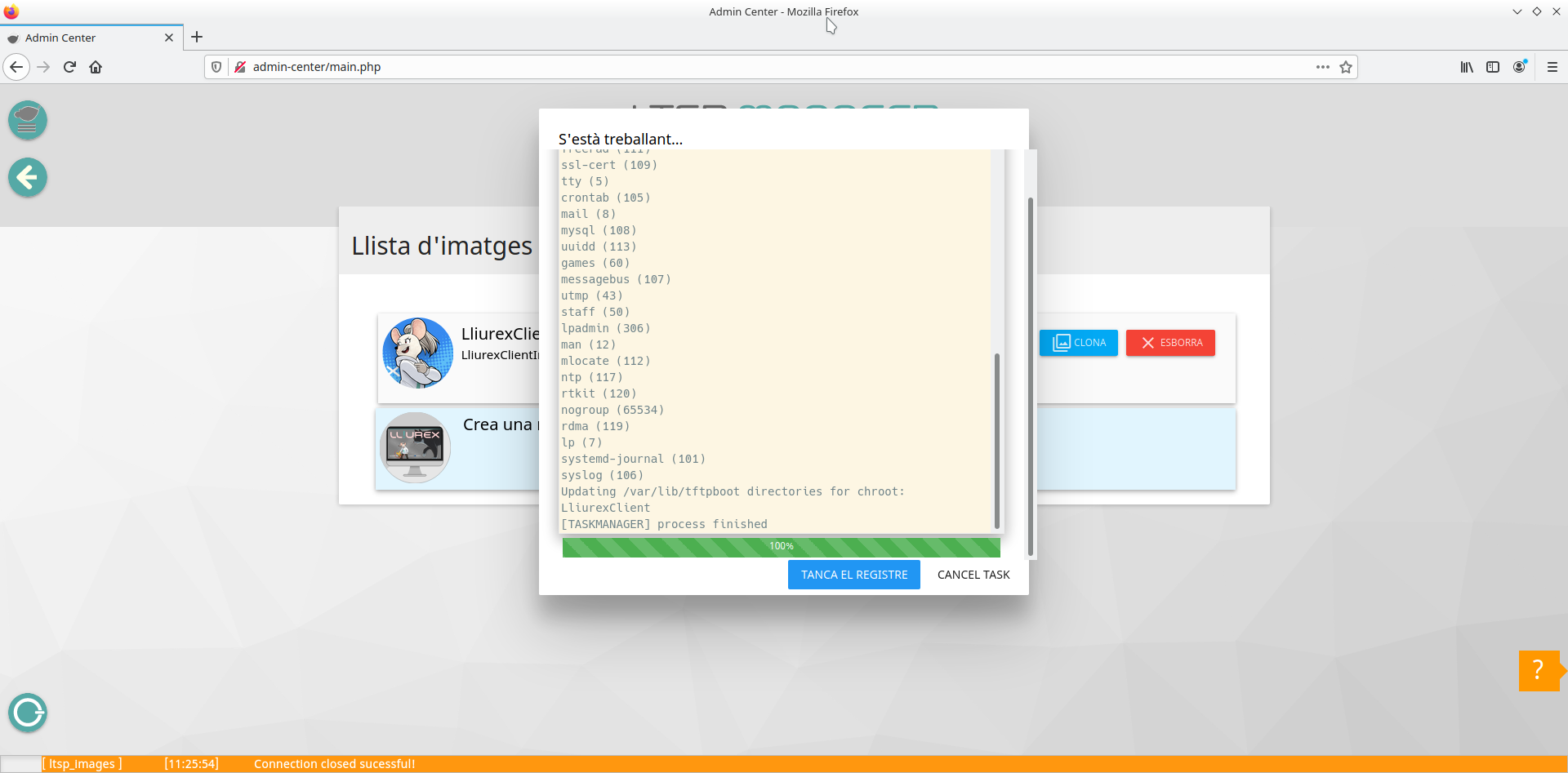
Task: Click the teal back arrow sidebar button
Action: pos(28,177)
